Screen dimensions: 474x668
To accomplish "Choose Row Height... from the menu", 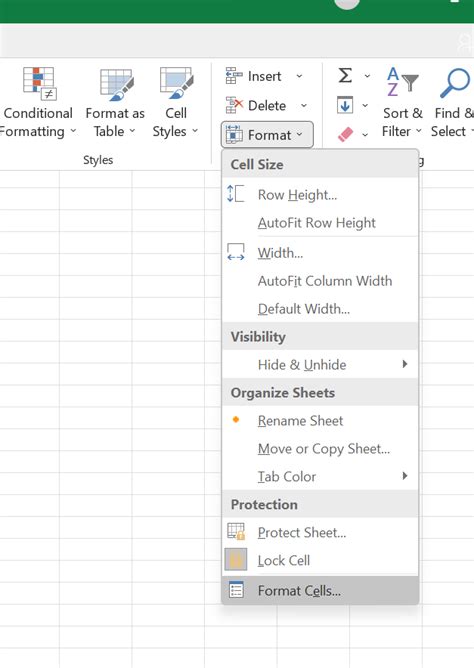I will 320,195.
